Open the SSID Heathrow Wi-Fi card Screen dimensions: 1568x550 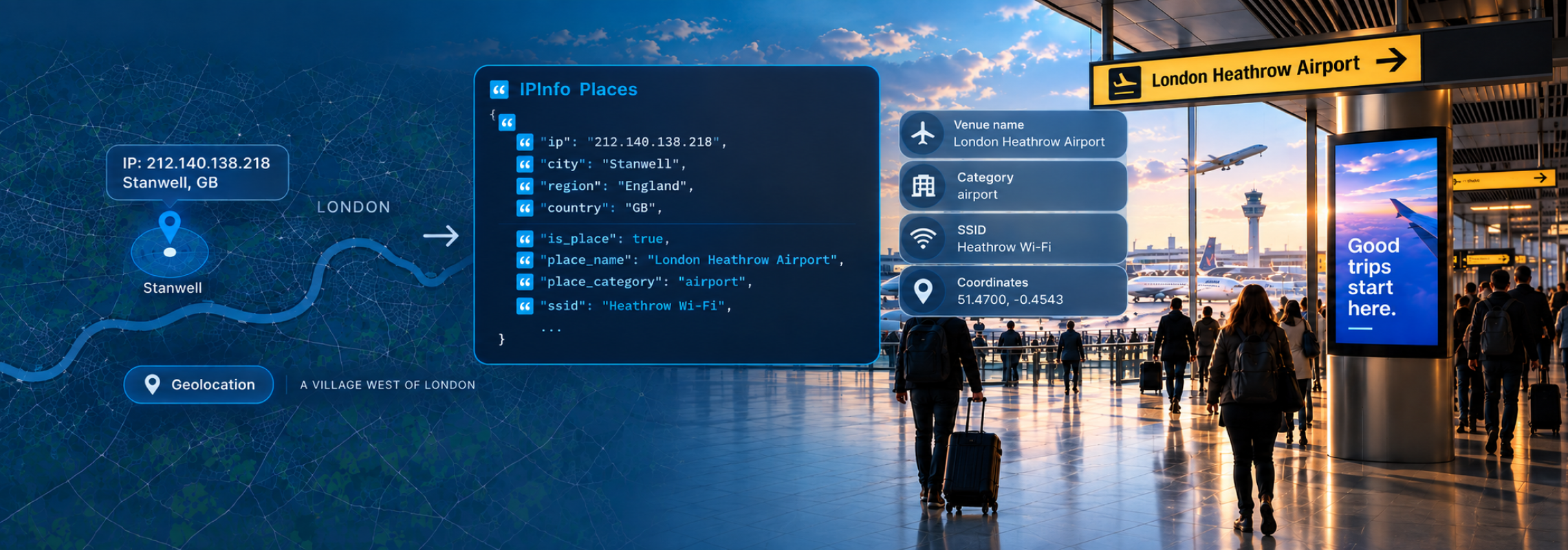coord(1013,239)
